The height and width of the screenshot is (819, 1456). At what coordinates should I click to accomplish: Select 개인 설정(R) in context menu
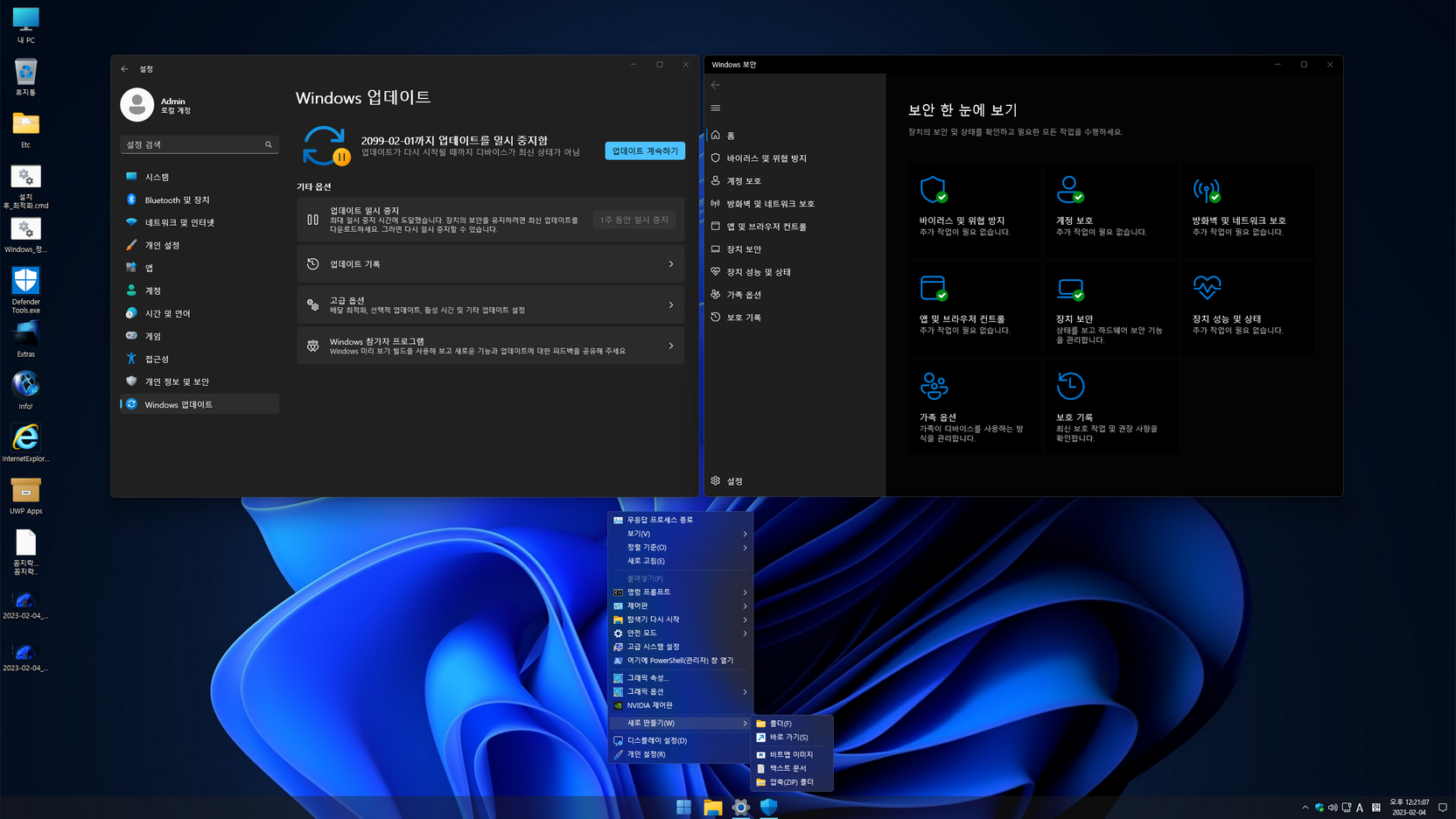click(x=680, y=754)
